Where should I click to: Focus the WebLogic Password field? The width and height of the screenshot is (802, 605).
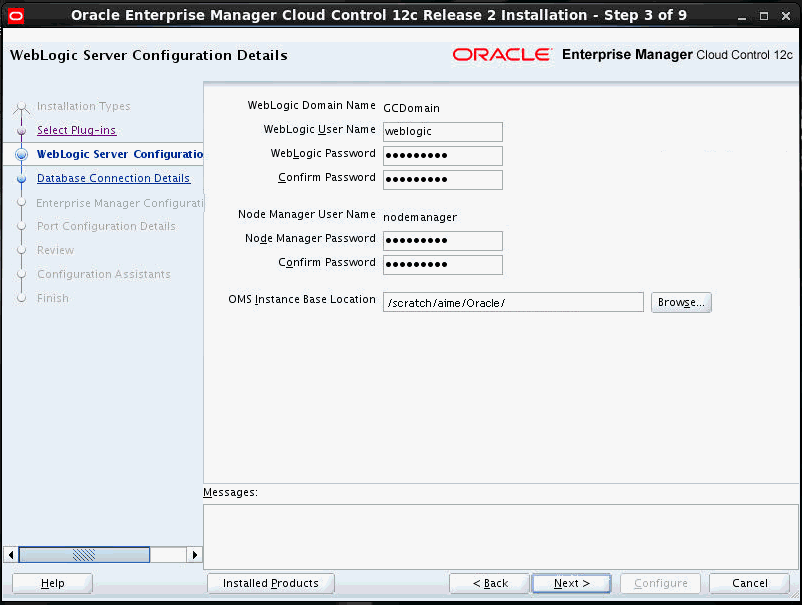click(442, 155)
